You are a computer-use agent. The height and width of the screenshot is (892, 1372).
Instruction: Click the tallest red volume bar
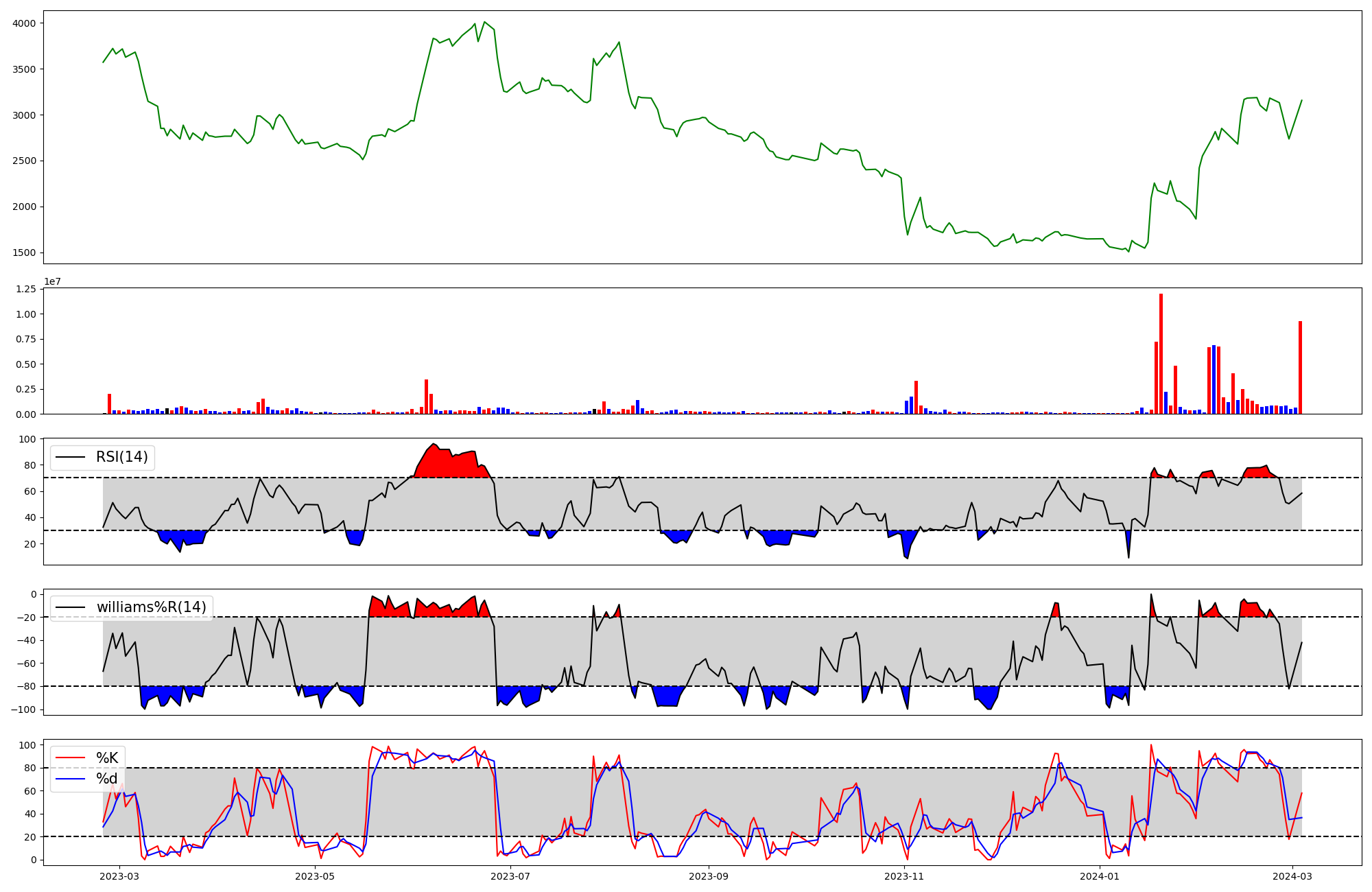pyautogui.click(x=1161, y=353)
